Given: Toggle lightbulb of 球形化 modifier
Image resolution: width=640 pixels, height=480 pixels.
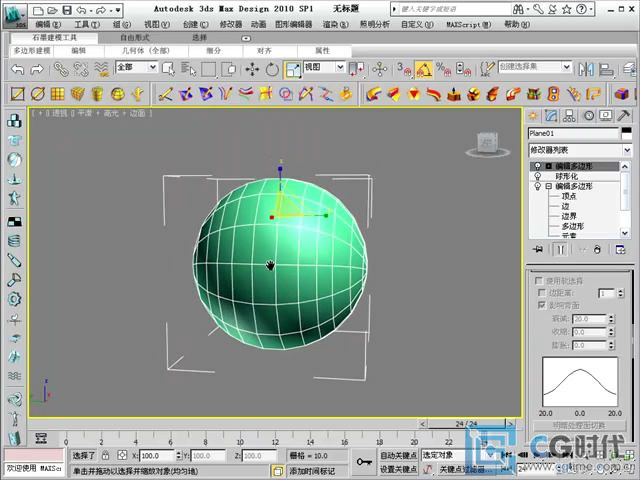Looking at the screenshot, I should (537, 176).
